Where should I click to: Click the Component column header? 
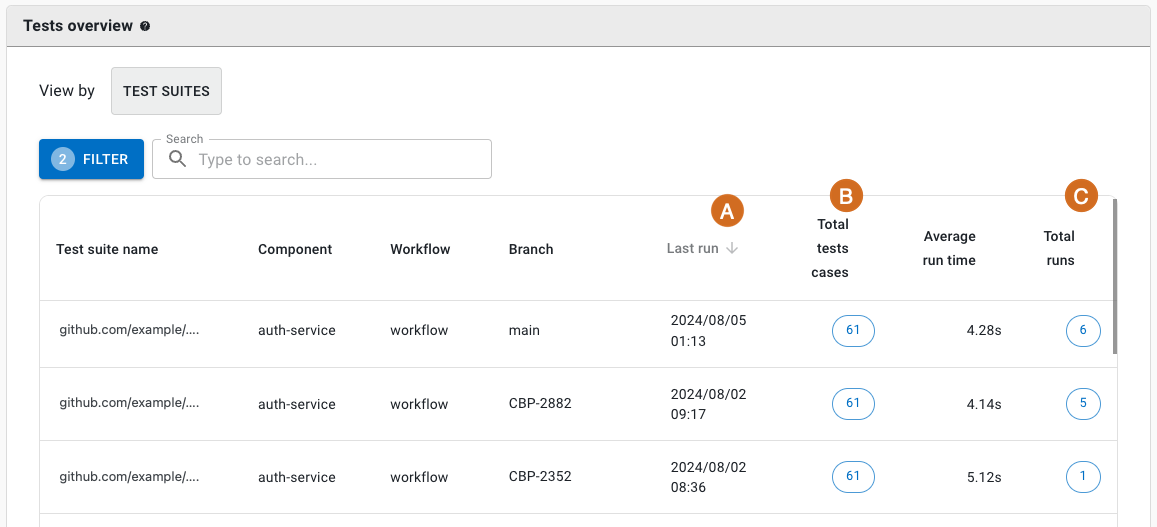(x=295, y=249)
